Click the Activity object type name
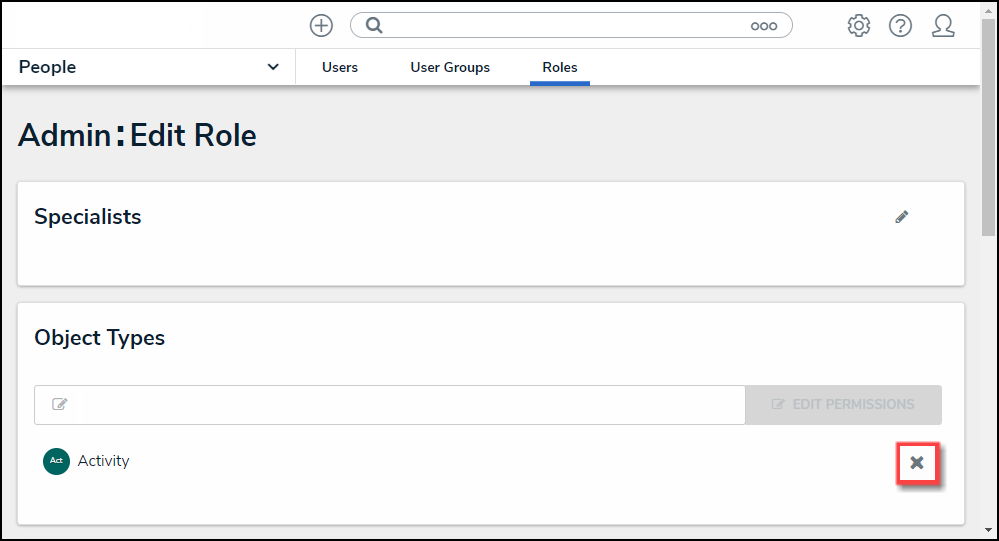 tap(103, 461)
